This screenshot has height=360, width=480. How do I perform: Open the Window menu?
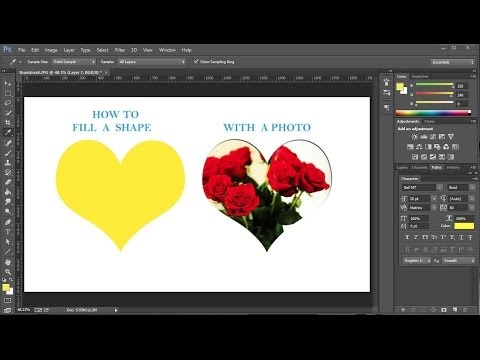tap(167, 50)
